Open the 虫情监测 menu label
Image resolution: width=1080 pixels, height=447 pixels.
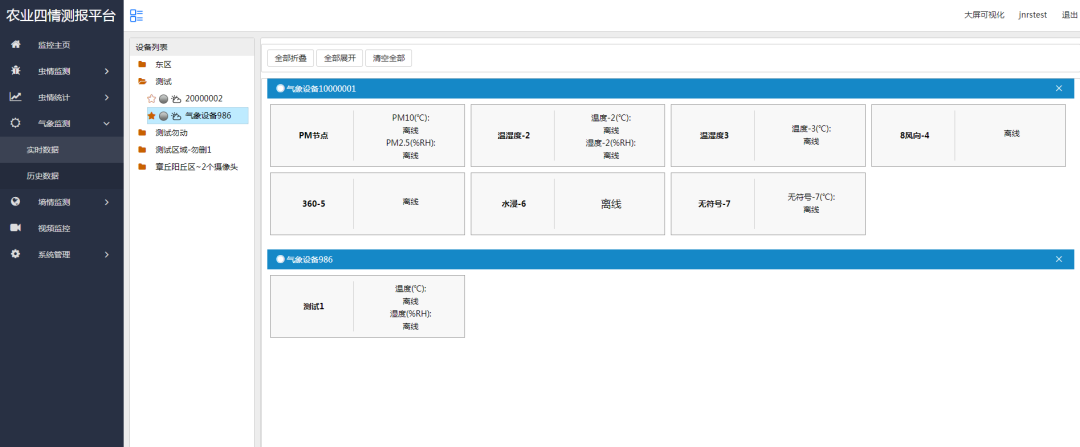pos(54,71)
